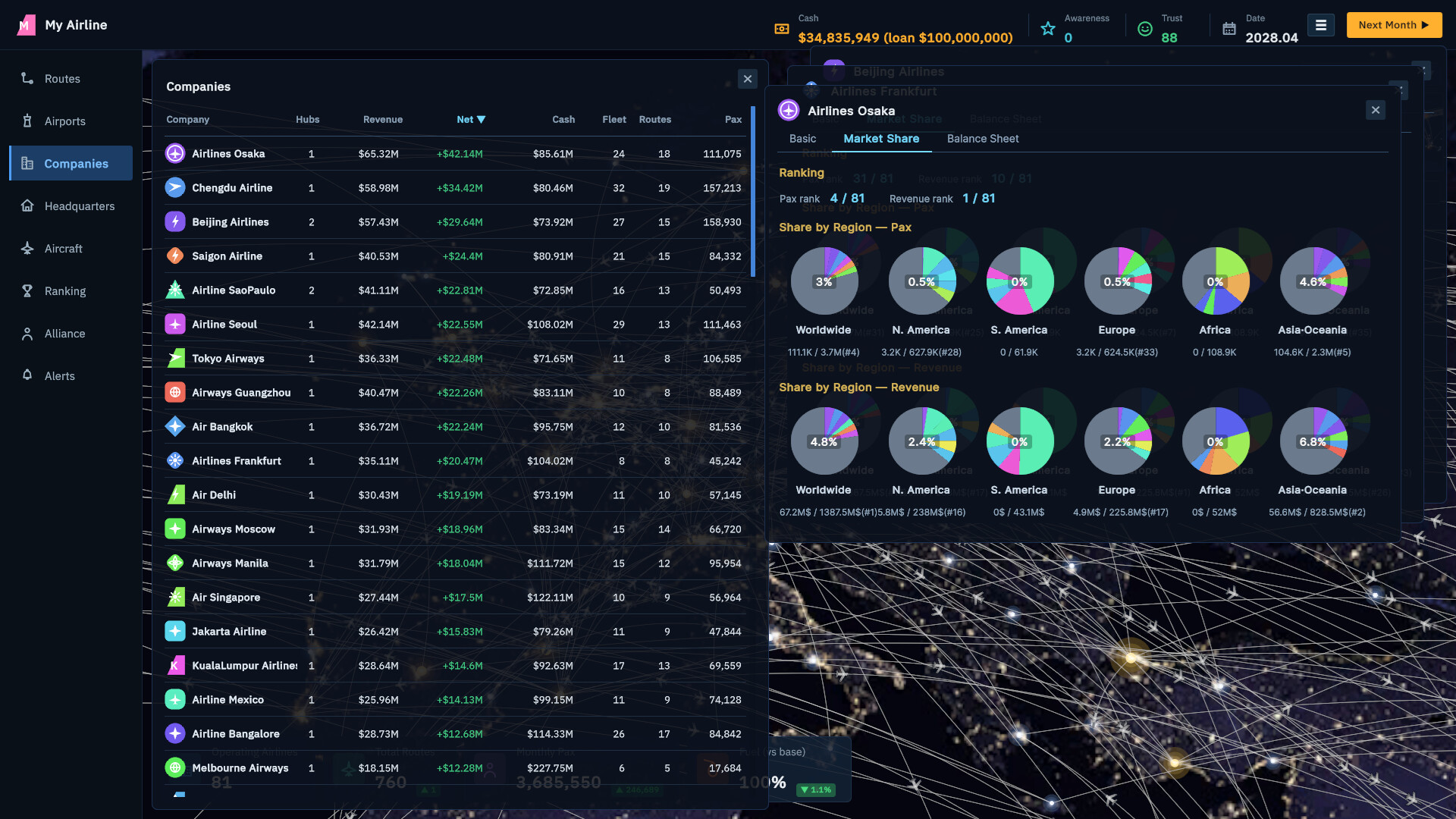The width and height of the screenshot is (1456, 819).
Task: Click the My Airline logo icon
Action: pyautogui.click(x=27, y=25)
